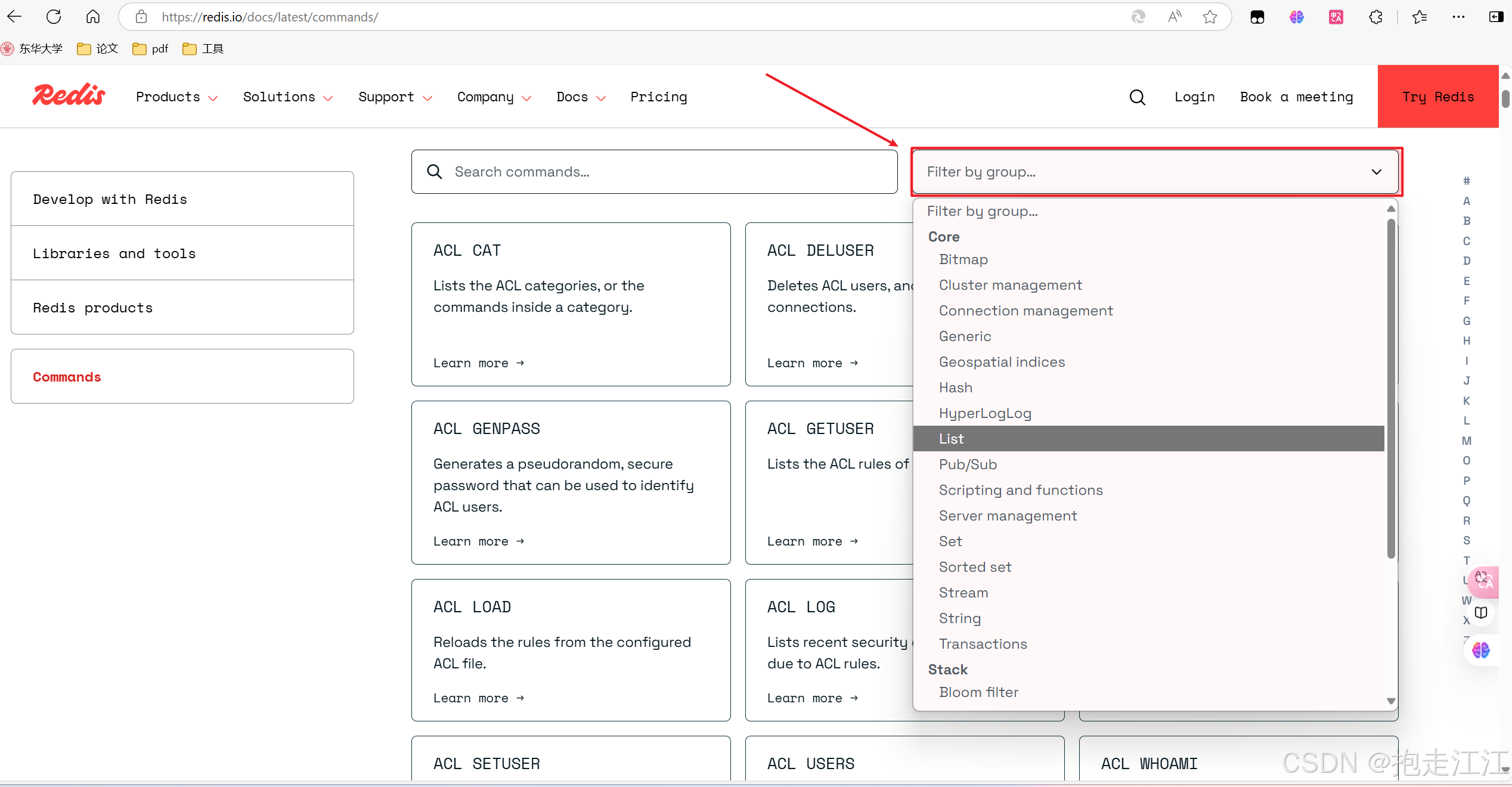Click the Redis logo
The width and height of the screenshot is (1512, 787).
69,95
